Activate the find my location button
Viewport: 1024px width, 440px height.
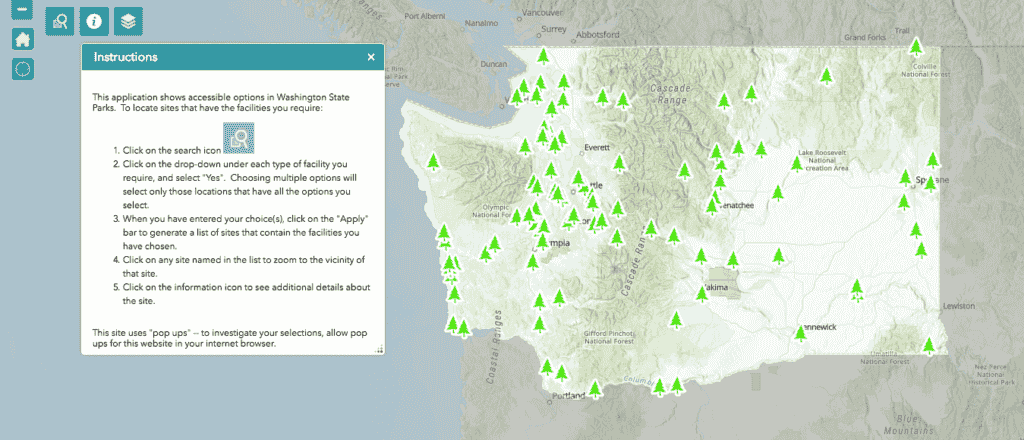[x=23, y=69]
